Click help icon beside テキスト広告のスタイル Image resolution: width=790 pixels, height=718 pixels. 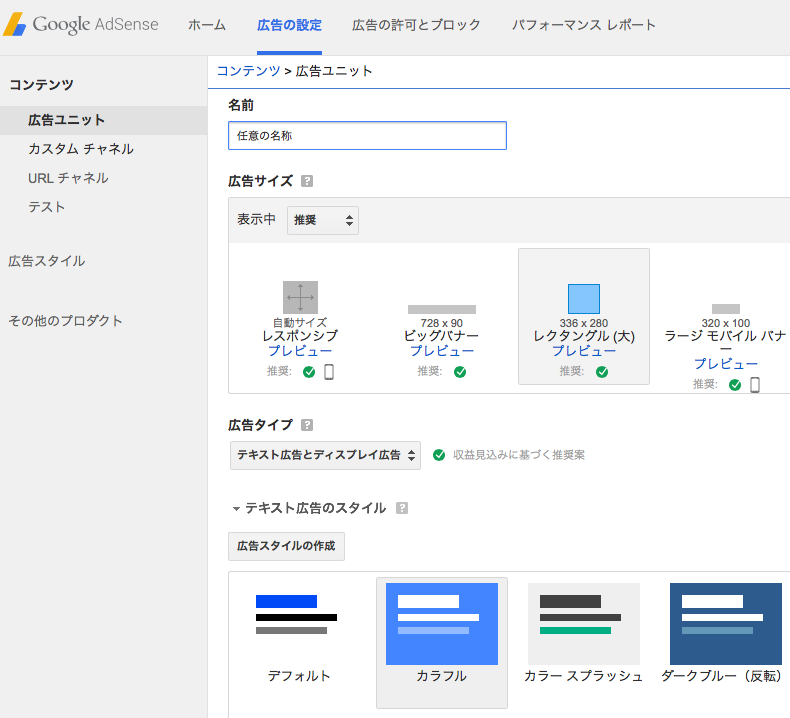402,508
